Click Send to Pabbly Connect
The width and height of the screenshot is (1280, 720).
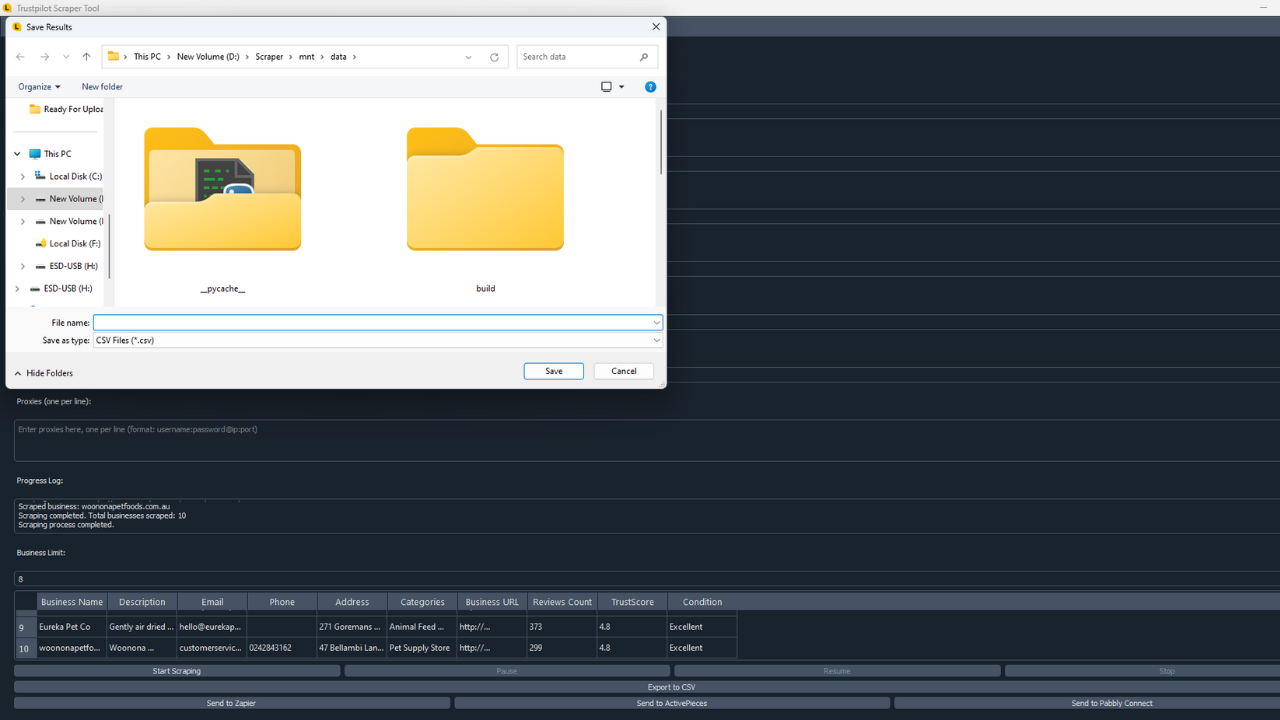(1111, 703)
